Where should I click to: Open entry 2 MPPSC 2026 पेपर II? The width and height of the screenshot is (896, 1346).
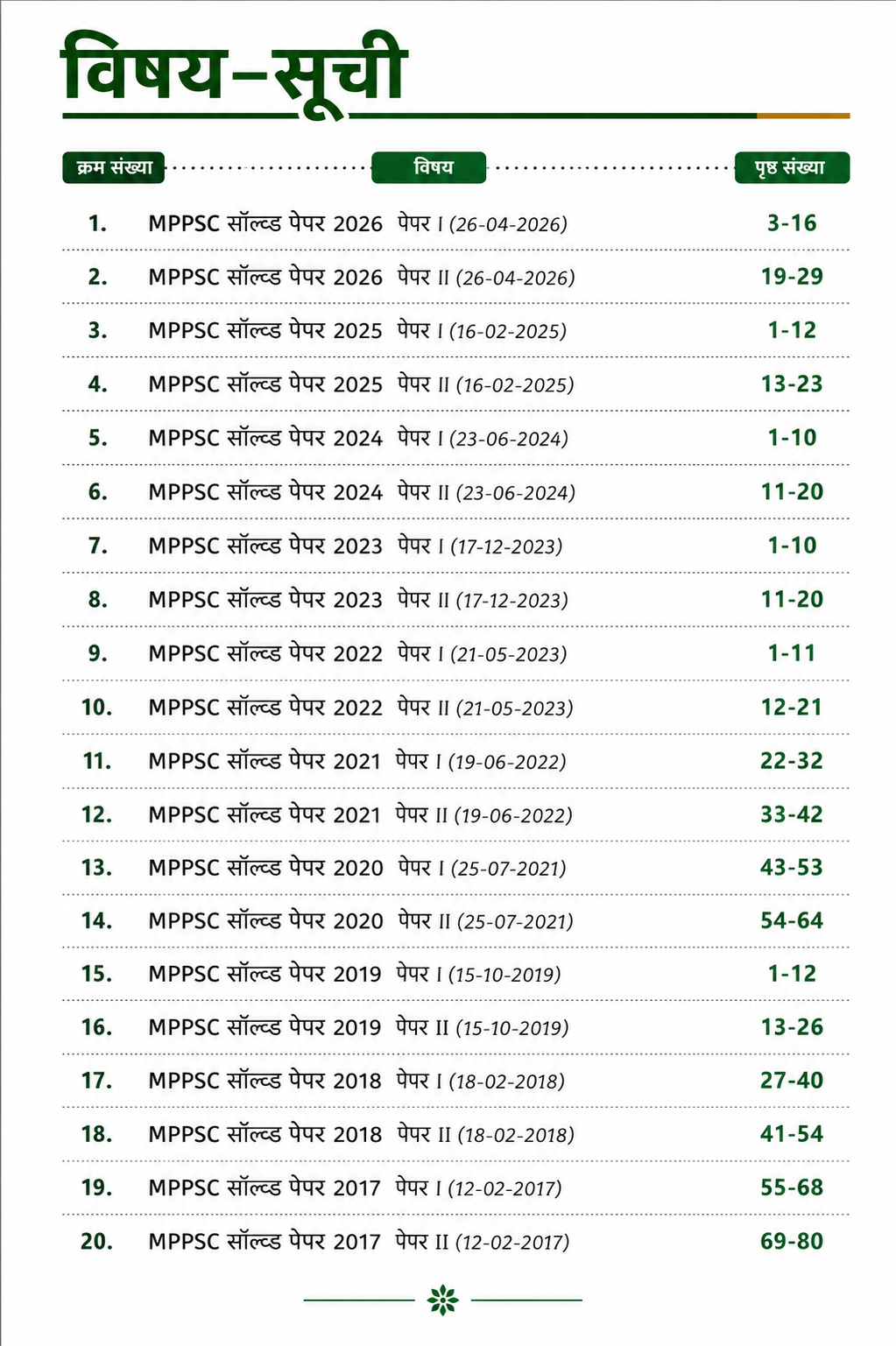pyautogui.click(x=455, y=277)
